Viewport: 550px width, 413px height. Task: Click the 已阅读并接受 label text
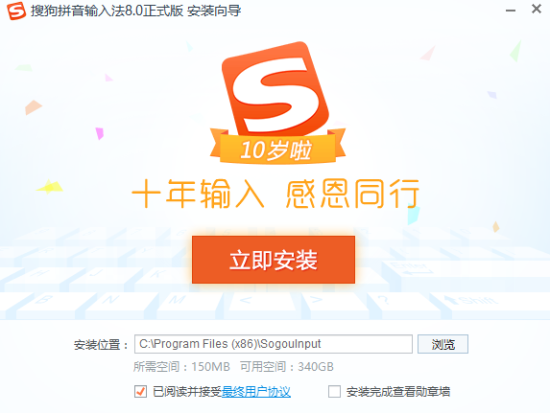point(187,392)
